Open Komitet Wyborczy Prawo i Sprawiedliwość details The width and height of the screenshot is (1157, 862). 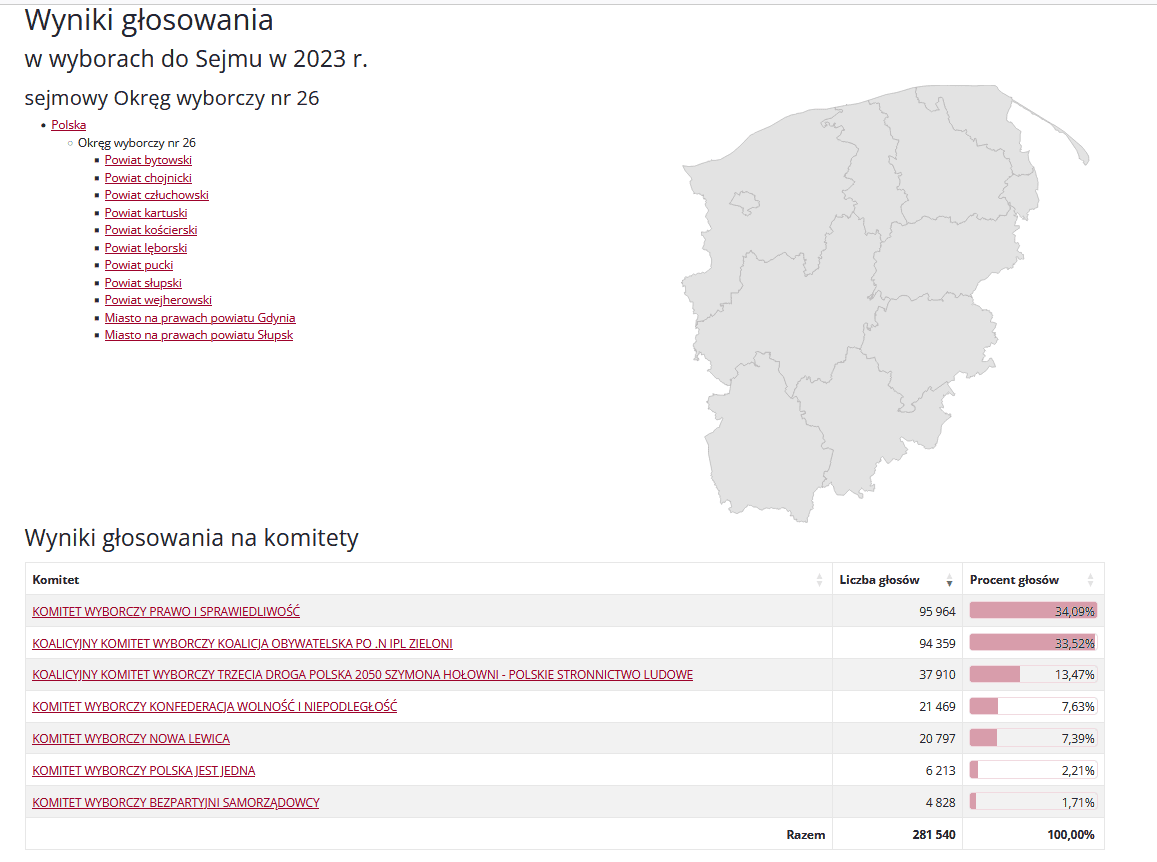click(166, 611)
